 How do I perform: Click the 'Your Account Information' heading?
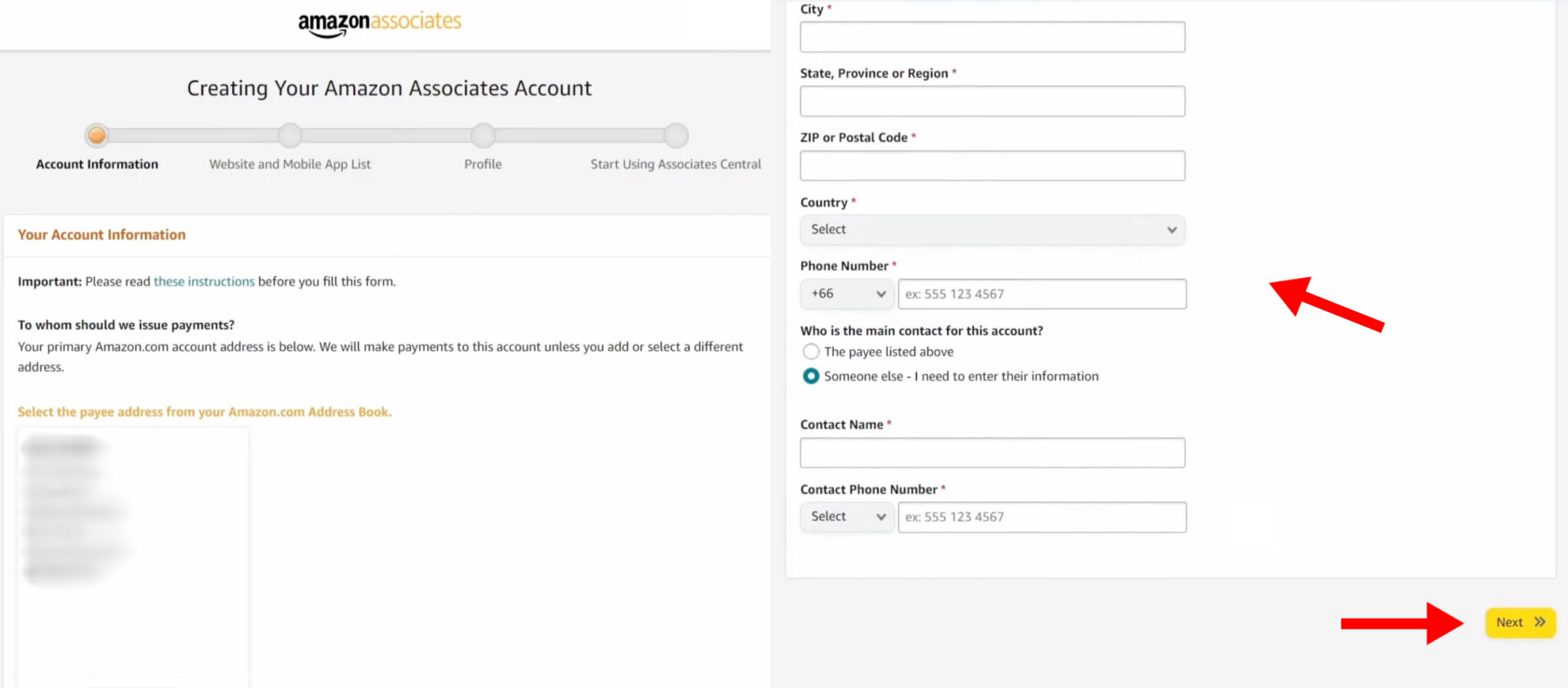tap(102, 235)
